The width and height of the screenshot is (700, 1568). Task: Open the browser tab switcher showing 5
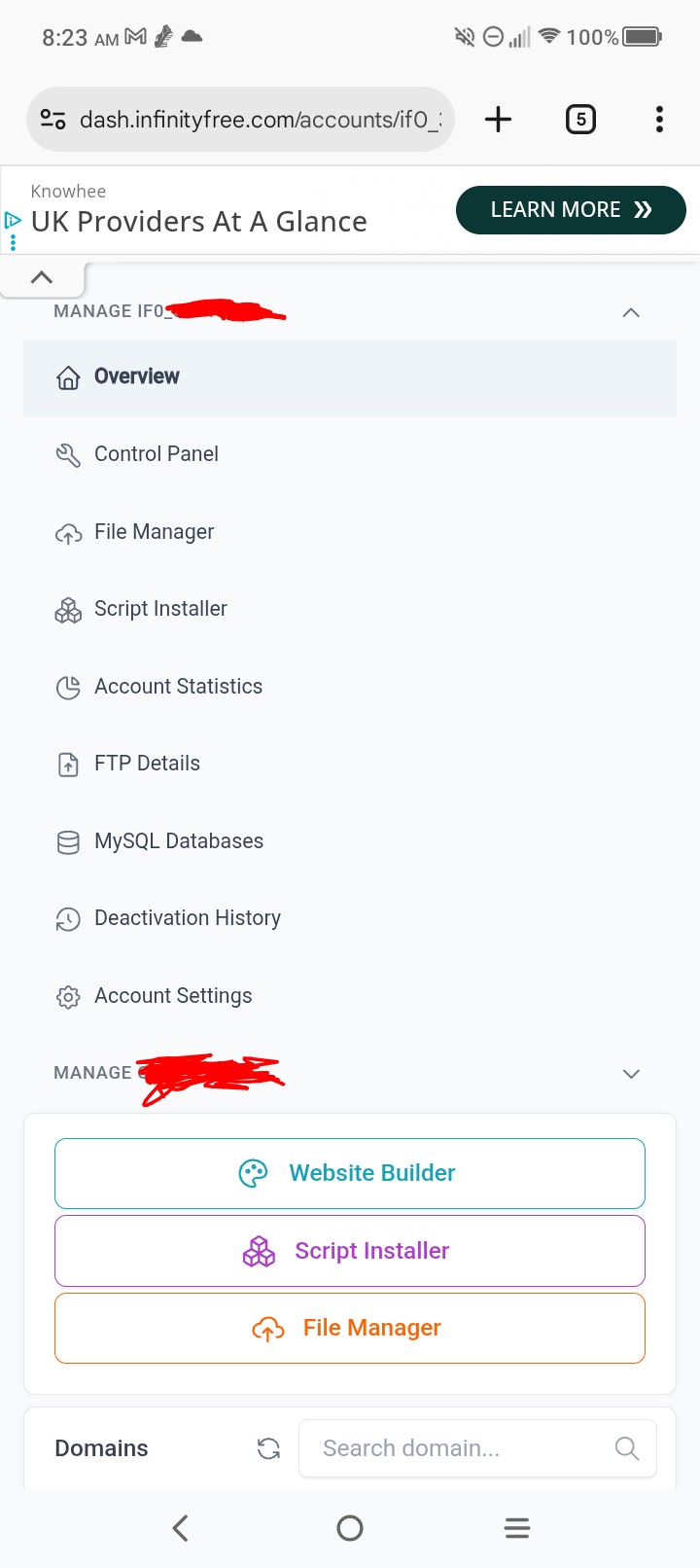(580, 120)
